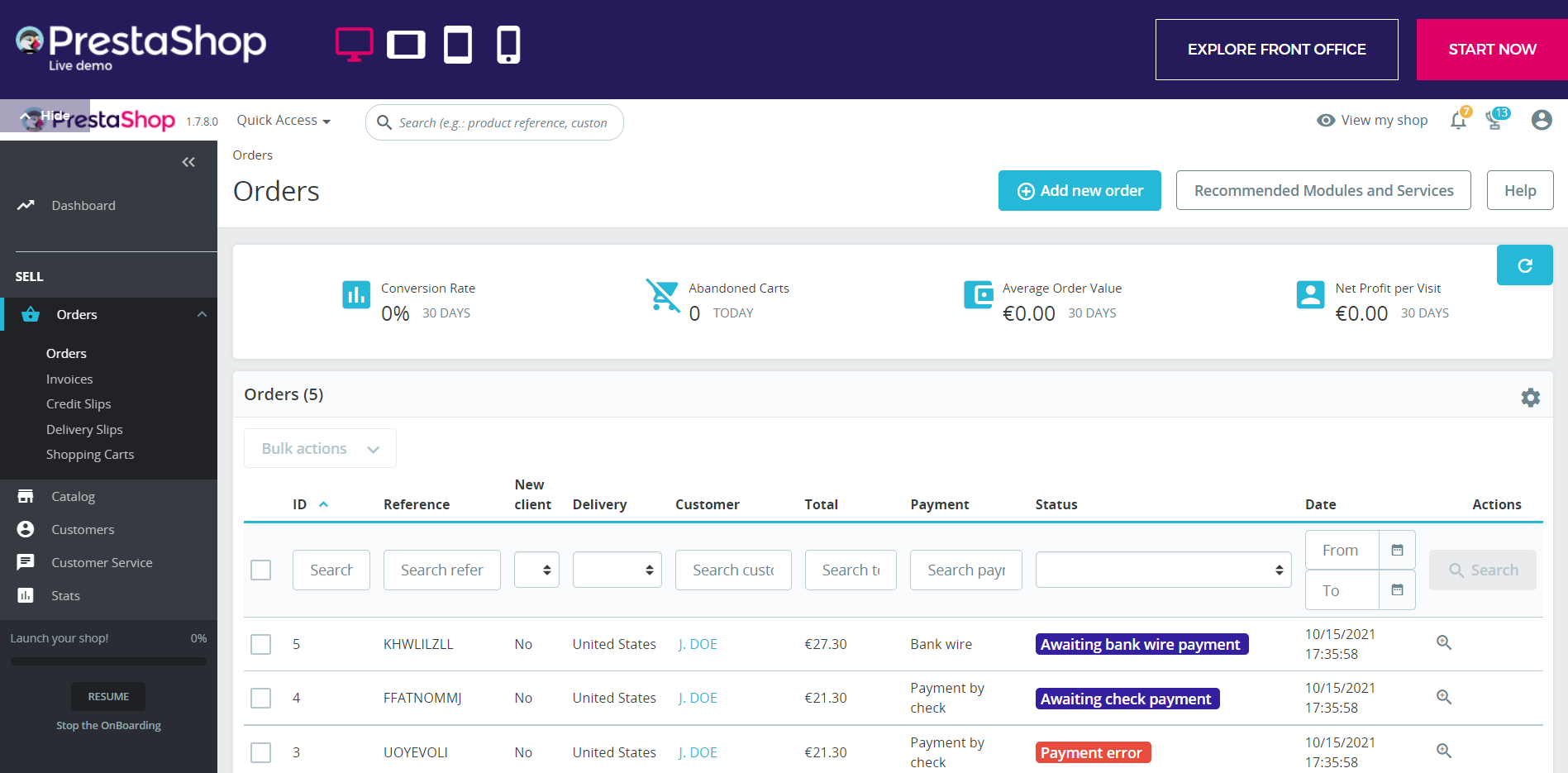This screenshot has height=773, width=1568.
Task: Open the From date calendar picker
Action: (x=1397, y=550)
